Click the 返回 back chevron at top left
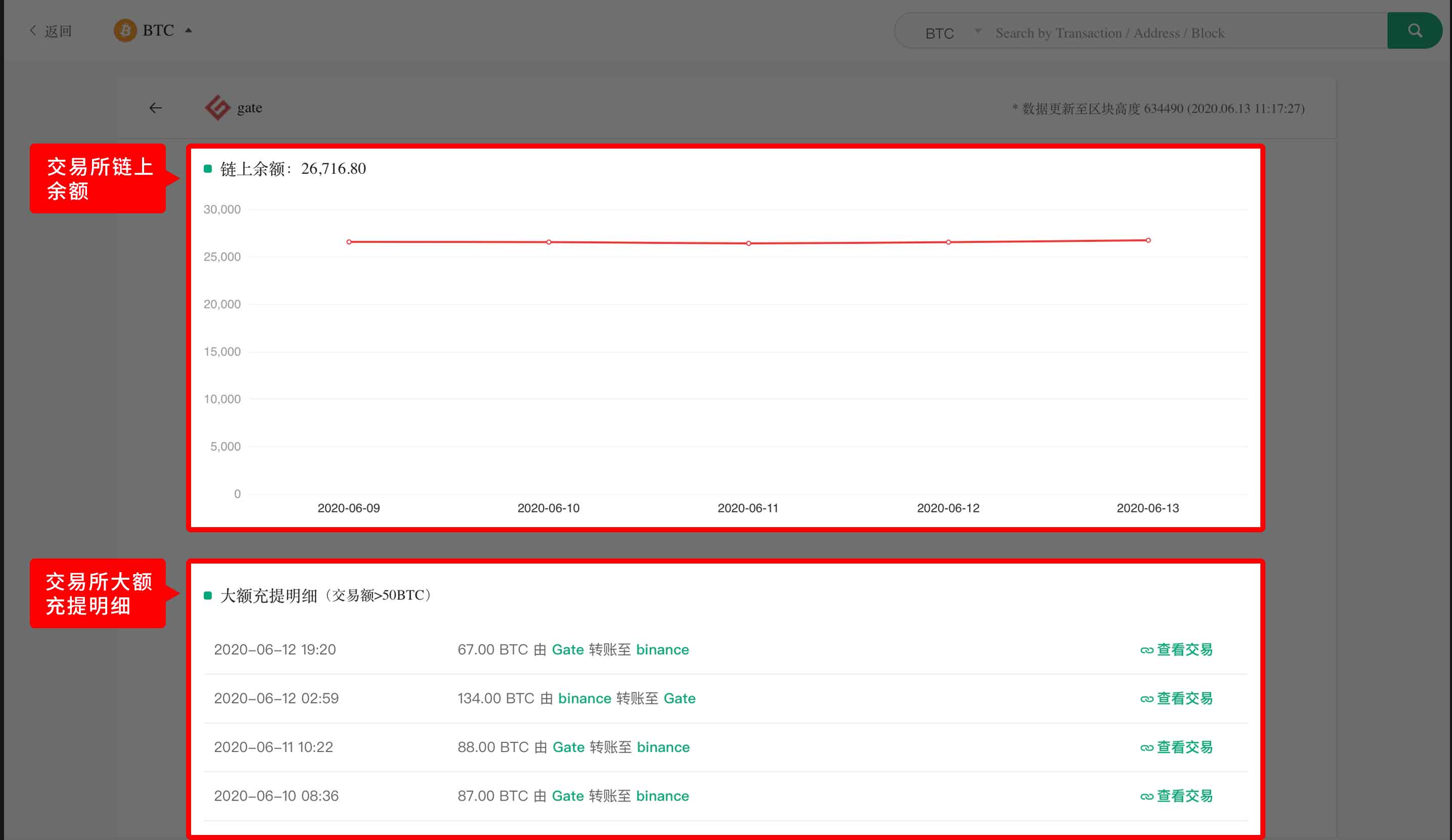 click(x=33, y=30)
